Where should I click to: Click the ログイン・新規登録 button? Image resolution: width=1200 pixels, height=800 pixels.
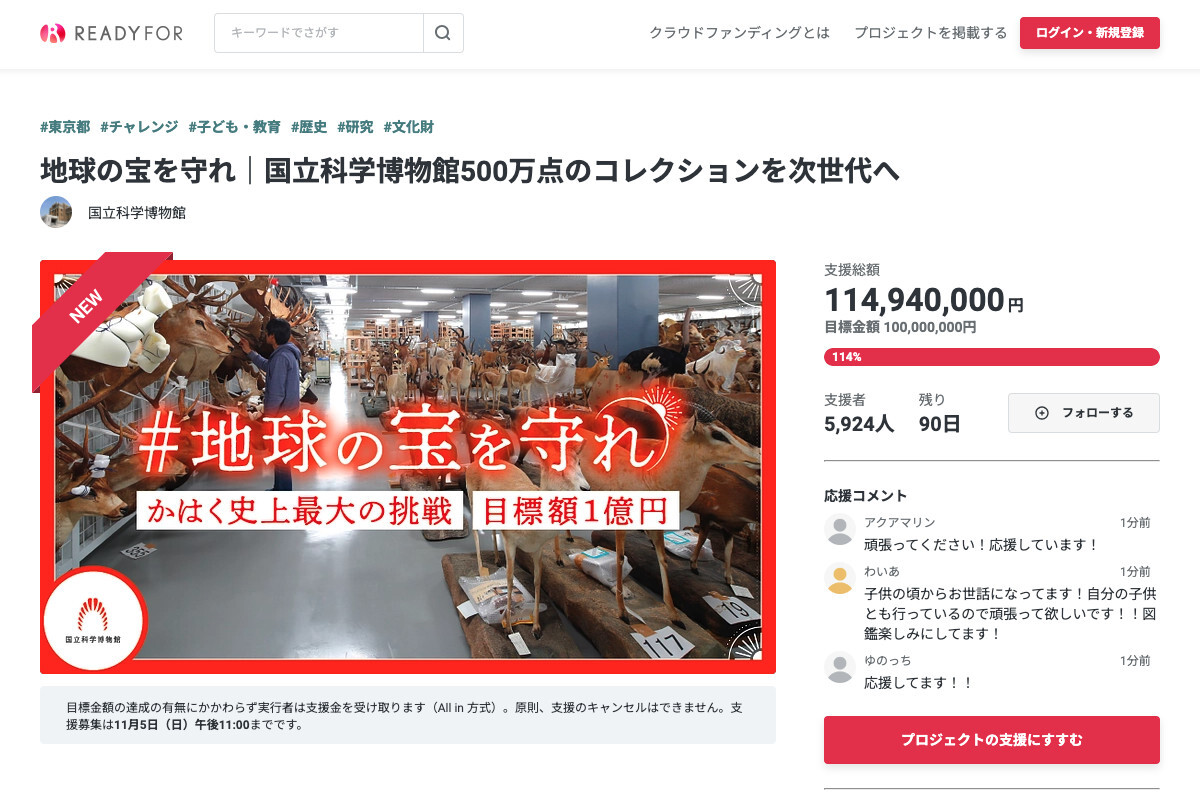(1090, 33)
